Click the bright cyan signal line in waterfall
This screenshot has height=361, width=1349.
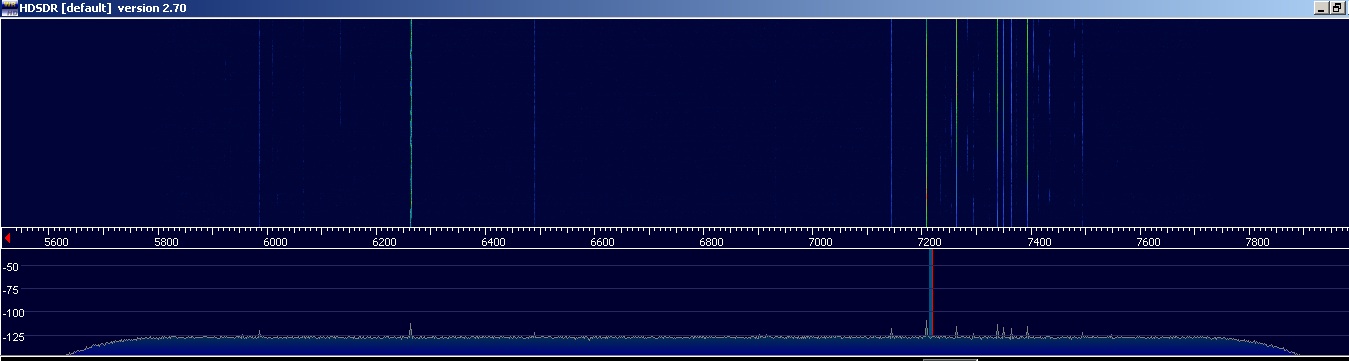pos(411,120)
